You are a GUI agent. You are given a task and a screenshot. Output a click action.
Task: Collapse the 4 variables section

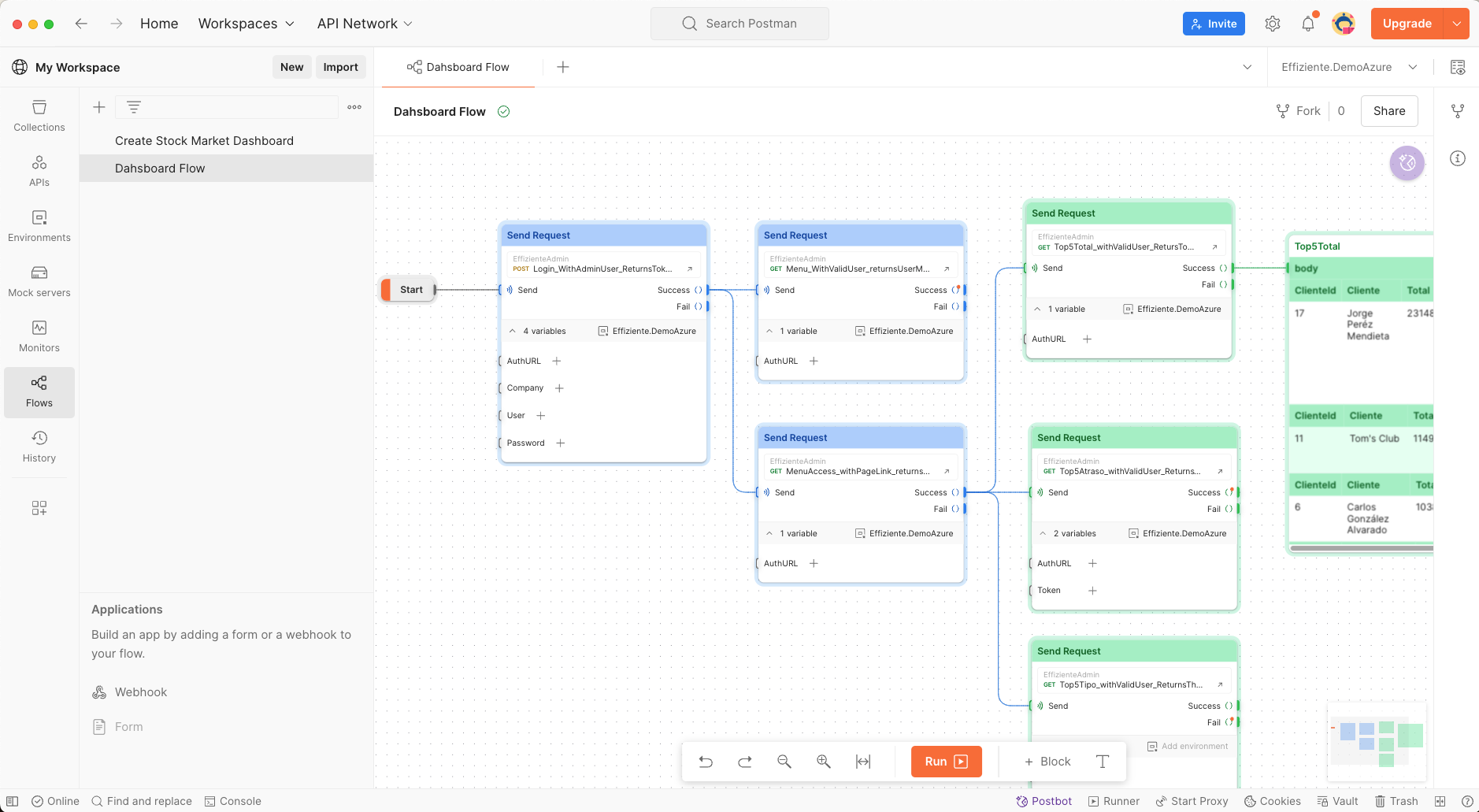click(x=513, y=332)
